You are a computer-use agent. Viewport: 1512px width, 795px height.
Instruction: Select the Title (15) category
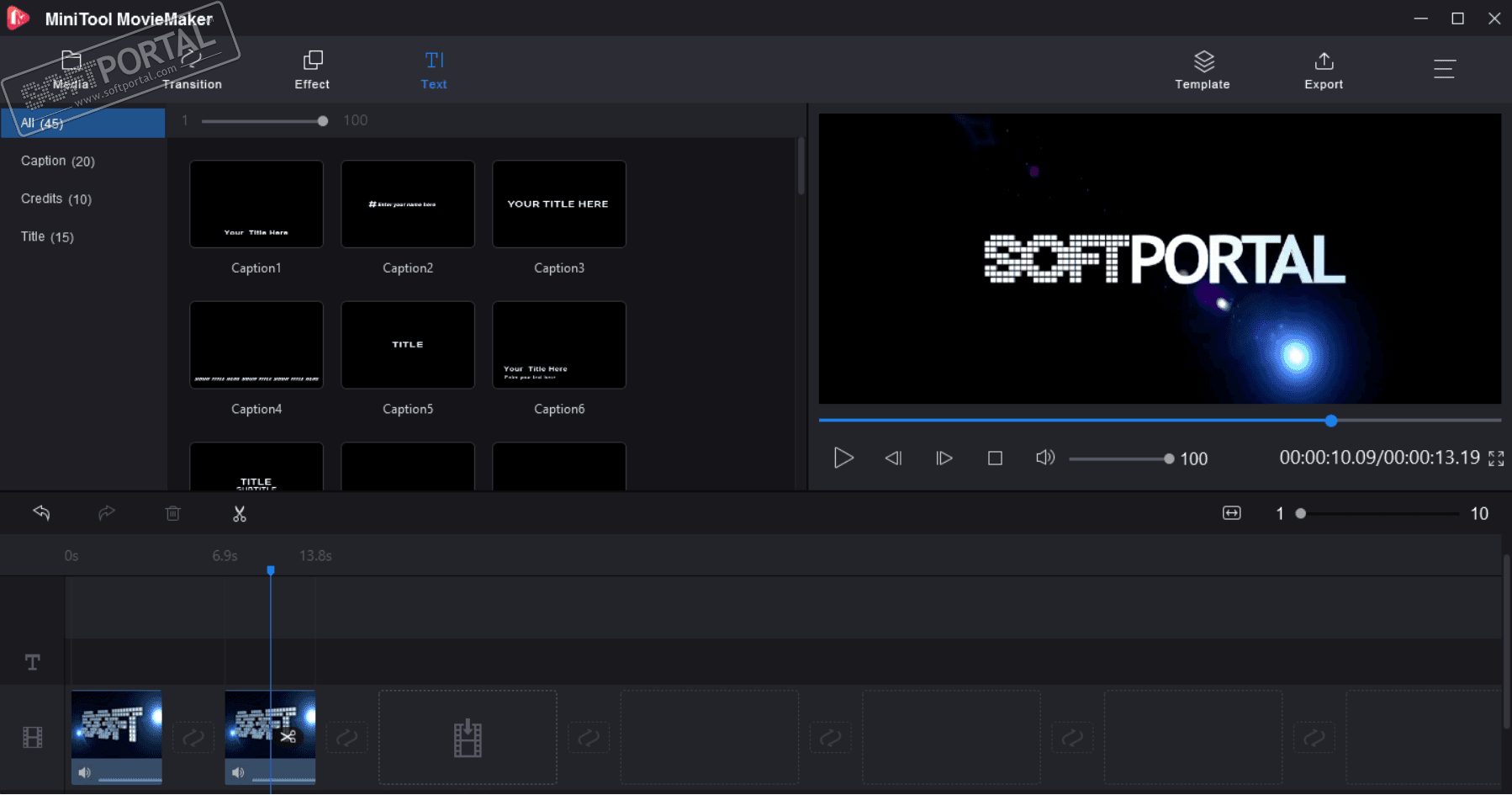pos(47,236)
